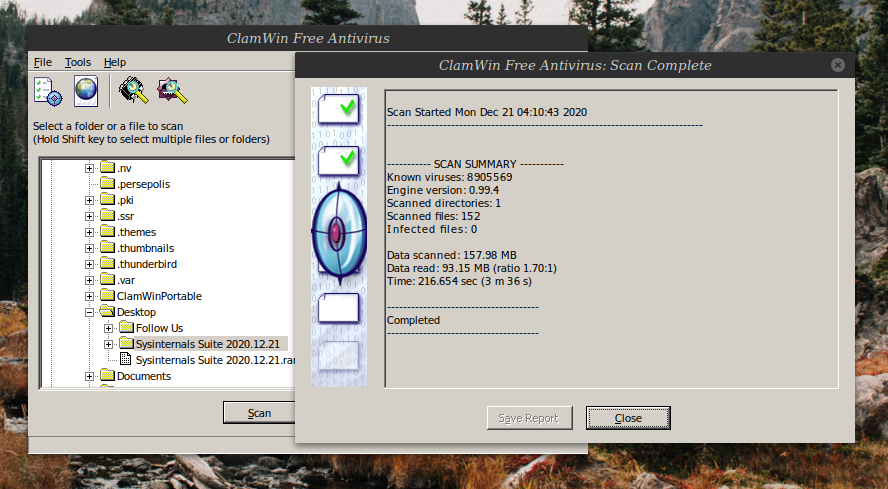Click the "Time: 216.654 sec" line
Screen dimensions: 888x489
click(459, 282)
